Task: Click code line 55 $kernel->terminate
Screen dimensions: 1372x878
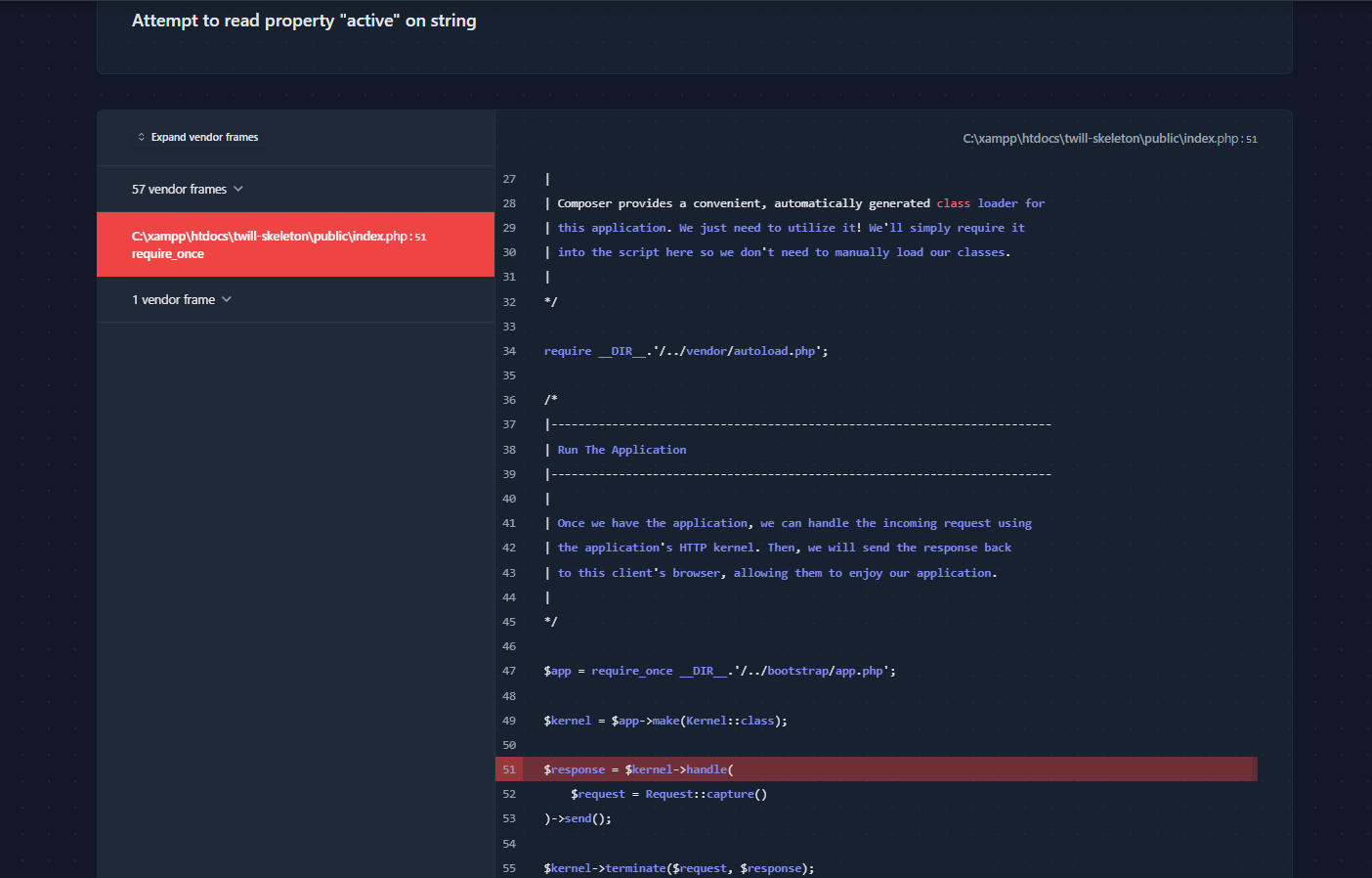Action: [x=679, y=868]
